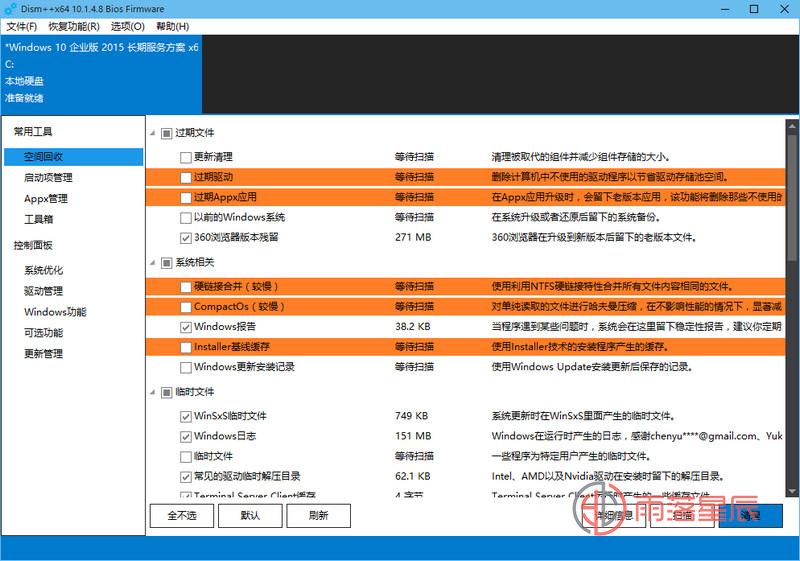Click the 全不选 button
800x561 pixels.
182,516
